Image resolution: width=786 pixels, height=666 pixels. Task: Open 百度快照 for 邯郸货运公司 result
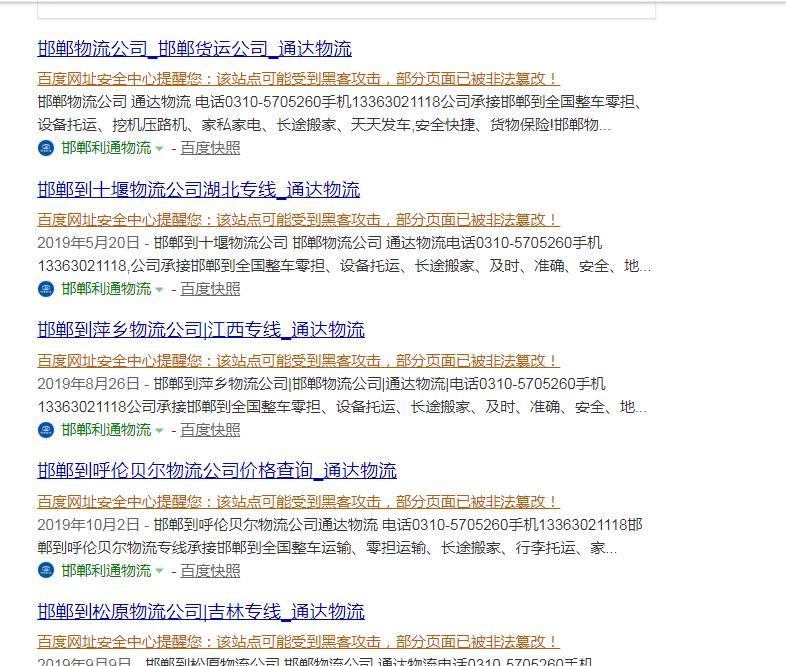[x=210, y=148]
